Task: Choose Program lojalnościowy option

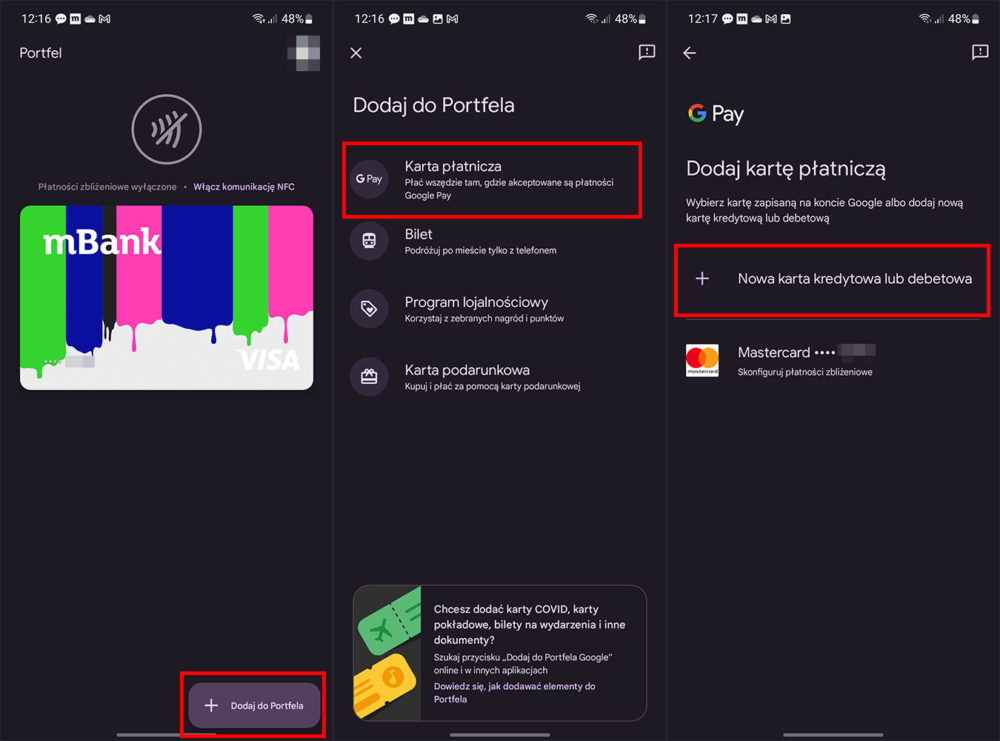Action: (499, 309)
